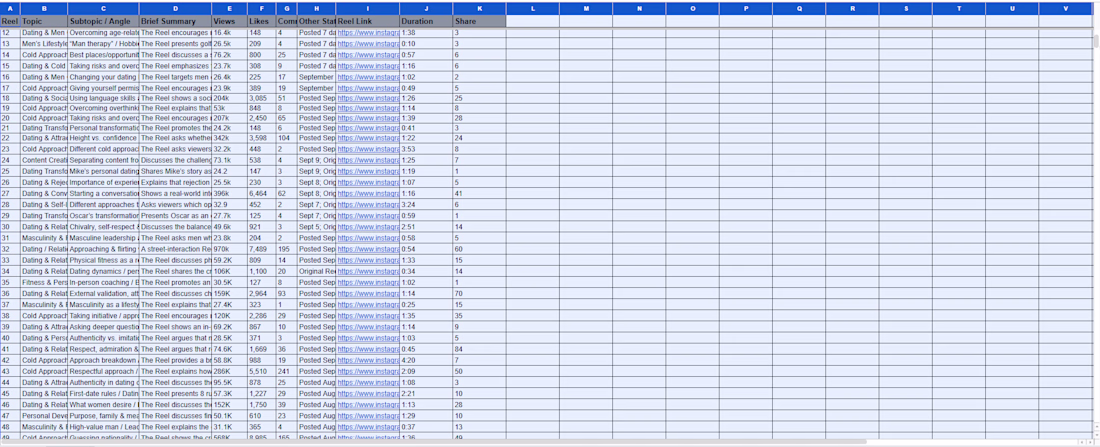Select the share cell '41'
The image size is (1100, 447).
479,193
